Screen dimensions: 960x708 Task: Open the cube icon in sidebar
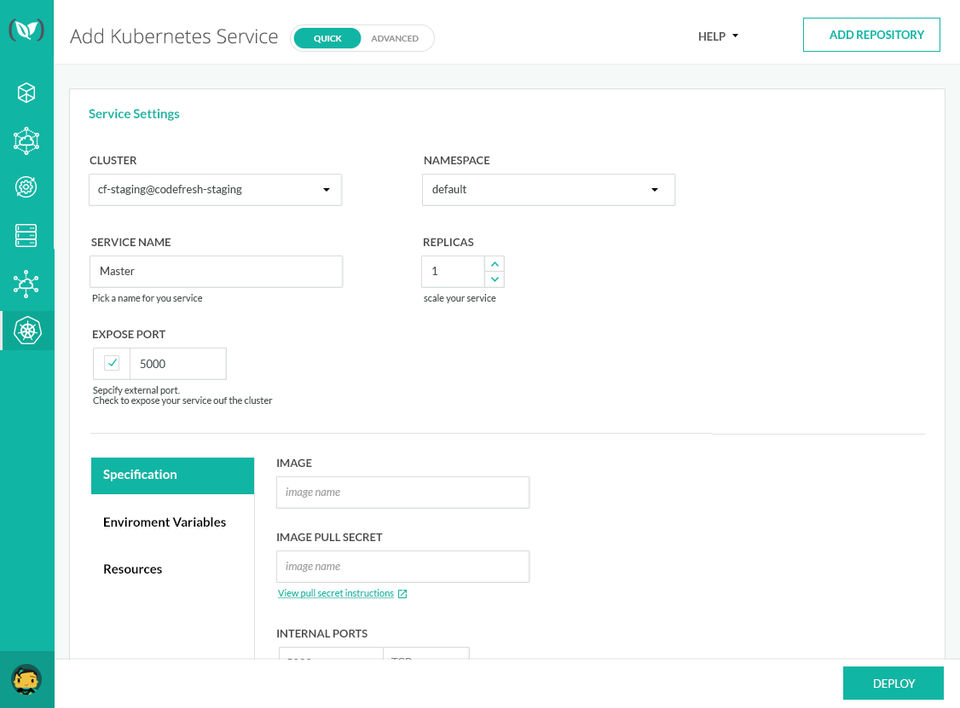(26, 93)
